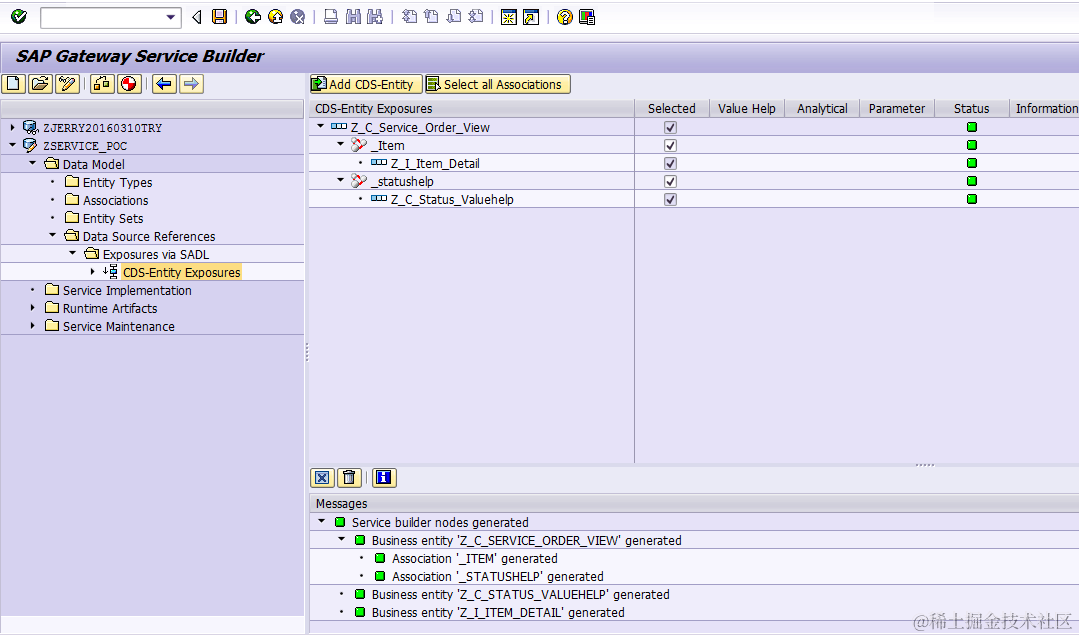1079x638 pixels.
Task: Collapse the Data Source References folder
Action: click(x=52, y=235)
